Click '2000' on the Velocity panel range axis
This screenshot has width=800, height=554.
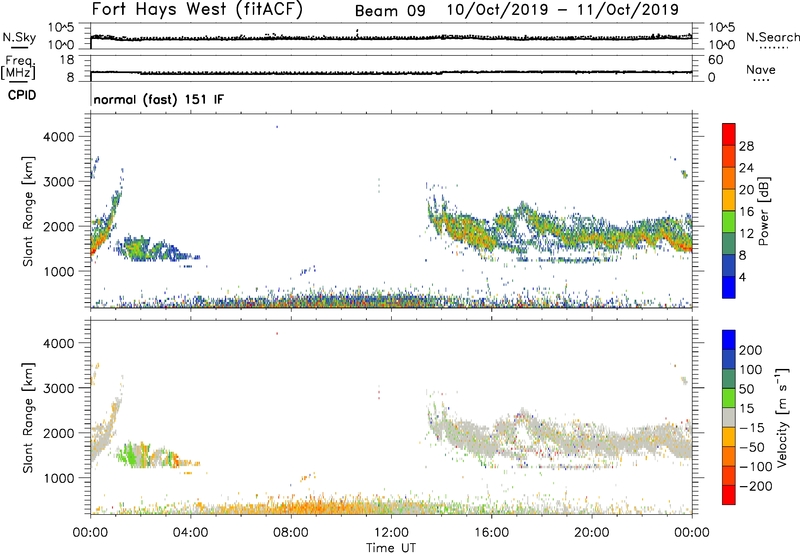click(59, 433)
